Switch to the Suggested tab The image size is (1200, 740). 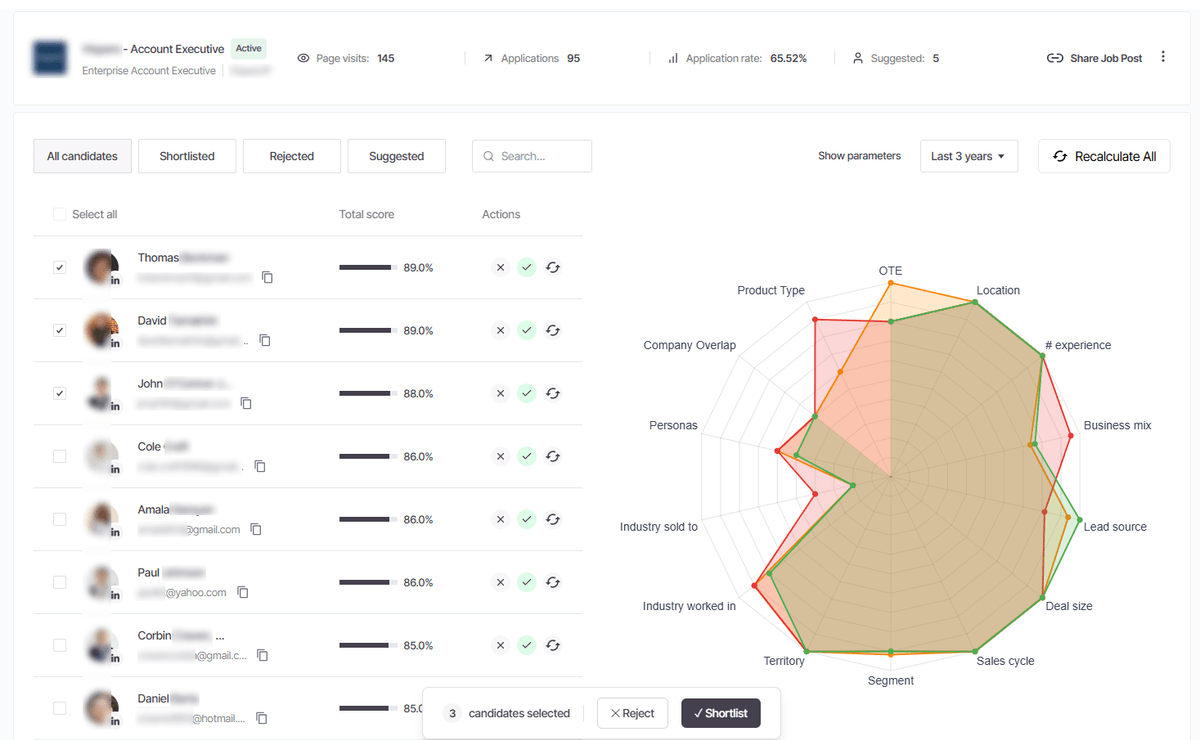coord(396,156)
